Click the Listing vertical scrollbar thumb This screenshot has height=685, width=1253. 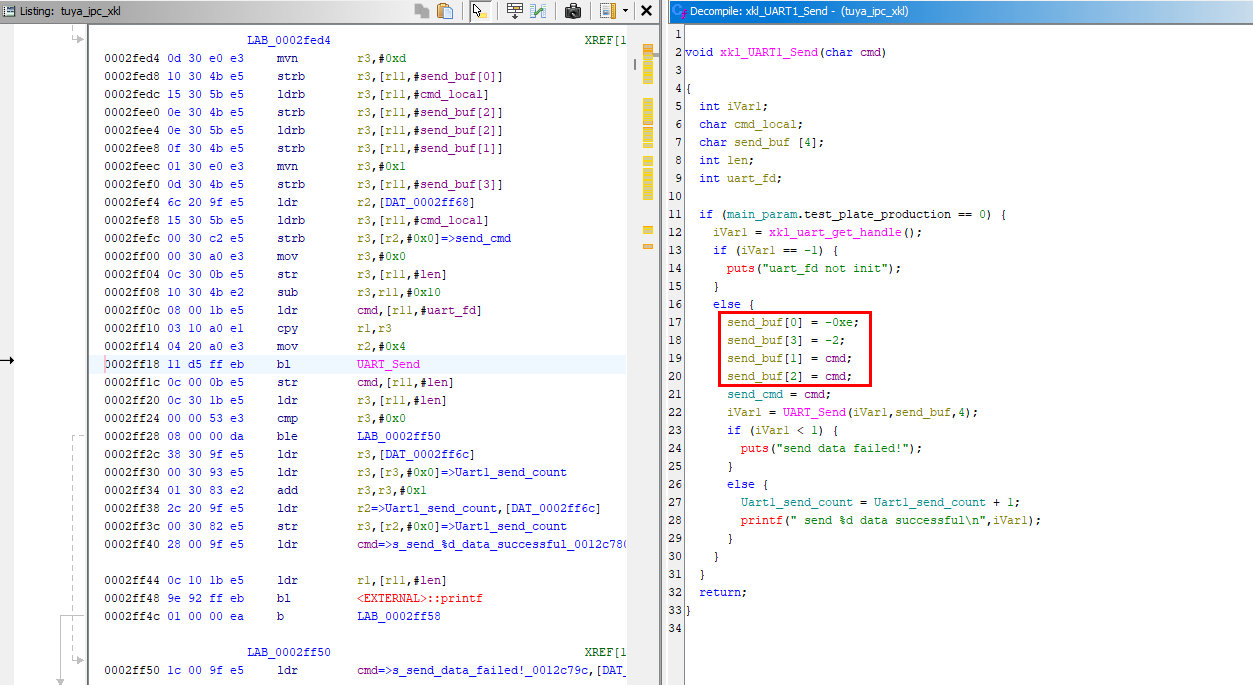tap(634, 64)
